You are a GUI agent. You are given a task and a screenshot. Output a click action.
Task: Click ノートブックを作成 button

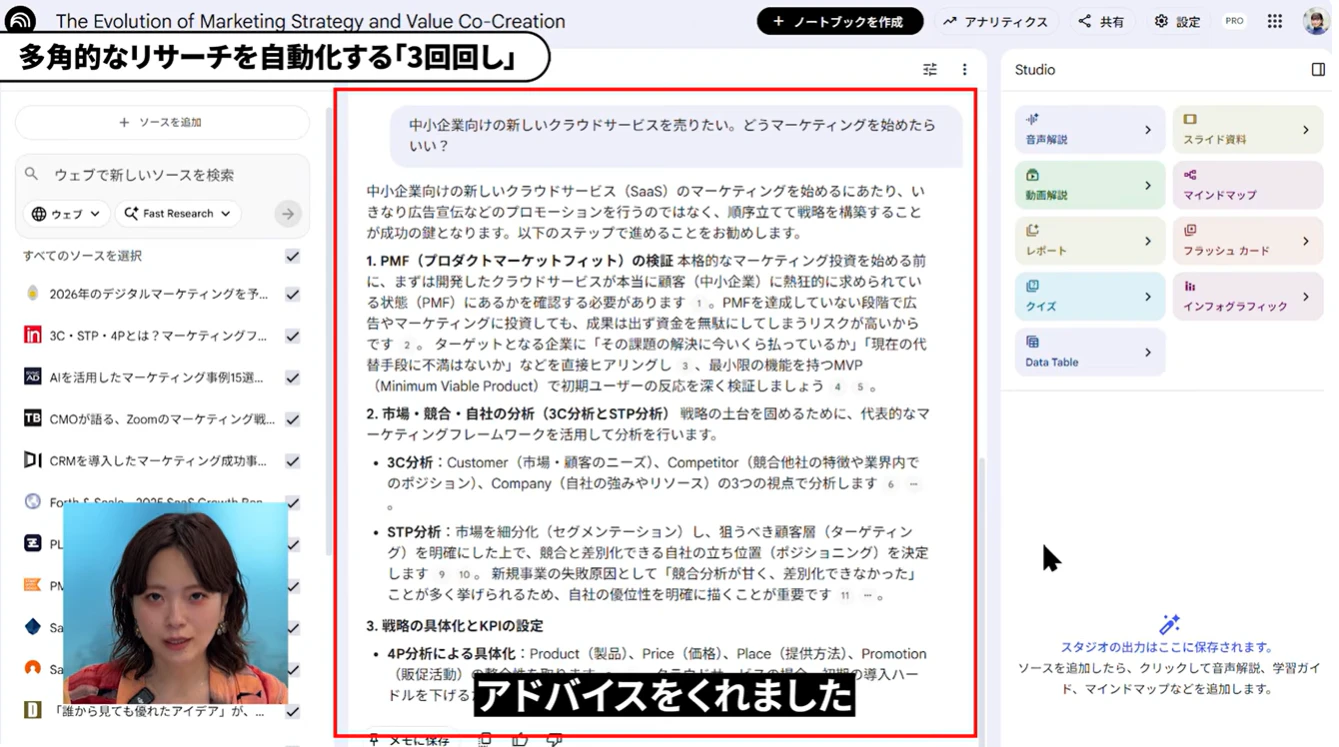pyautogui.click(x=840, y=21)
